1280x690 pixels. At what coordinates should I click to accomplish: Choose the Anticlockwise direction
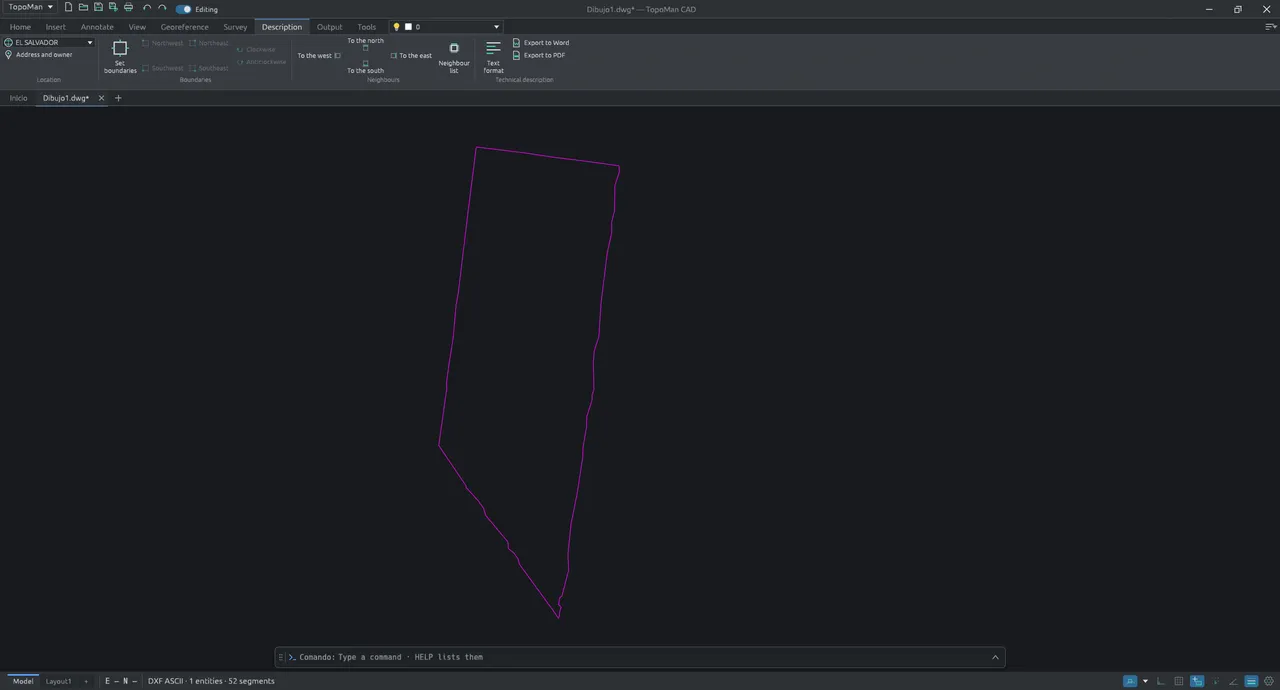tap(261, 62)
